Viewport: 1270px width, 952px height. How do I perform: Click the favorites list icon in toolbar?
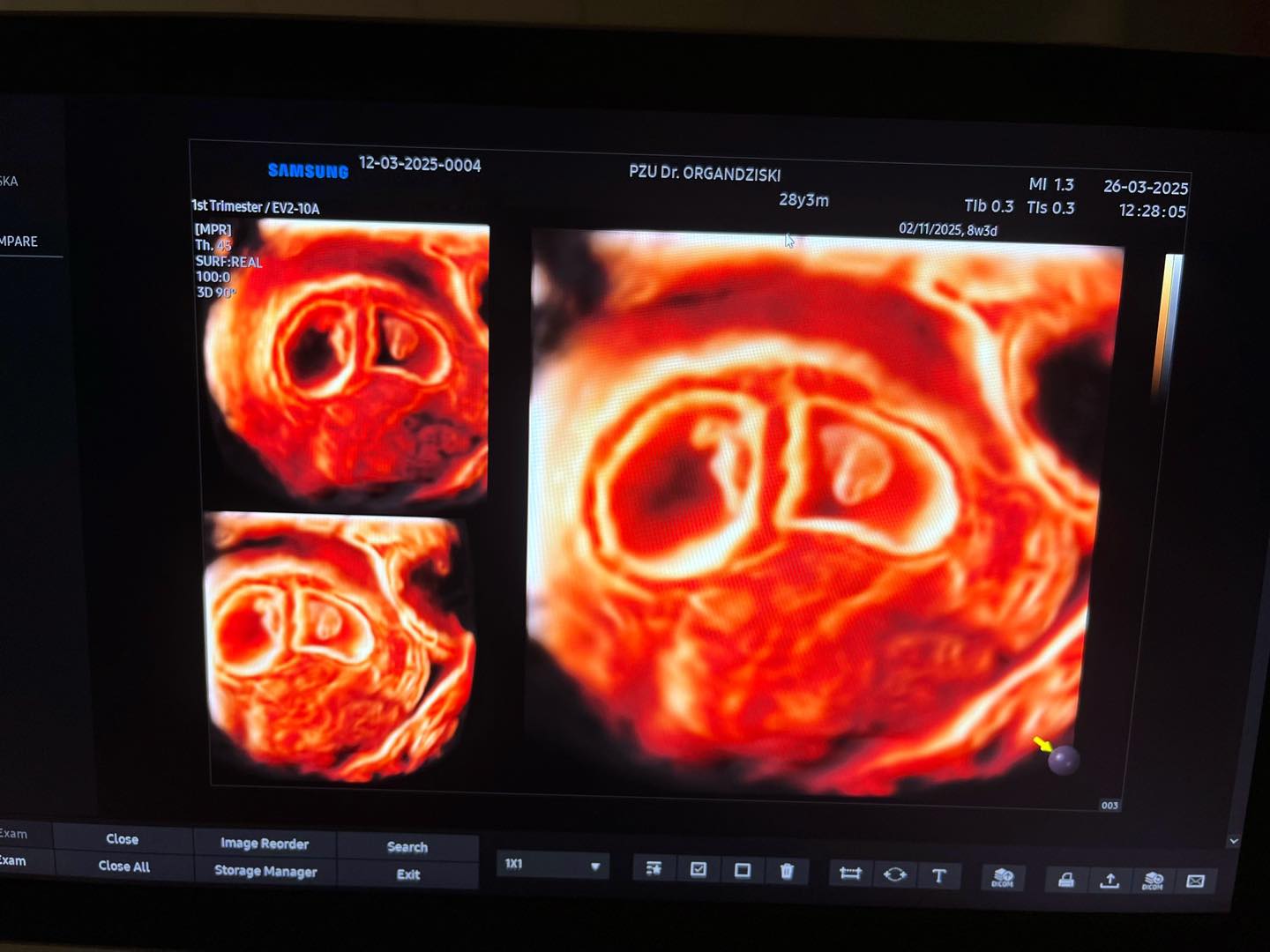point(654,869)
